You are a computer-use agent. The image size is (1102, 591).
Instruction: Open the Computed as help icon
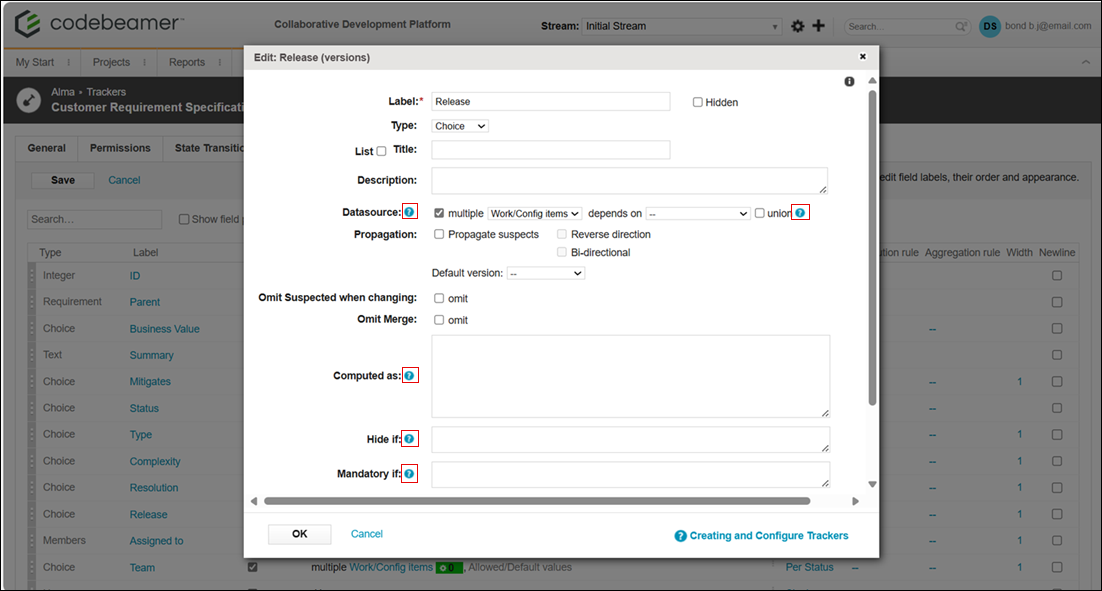tap(409, 375)
